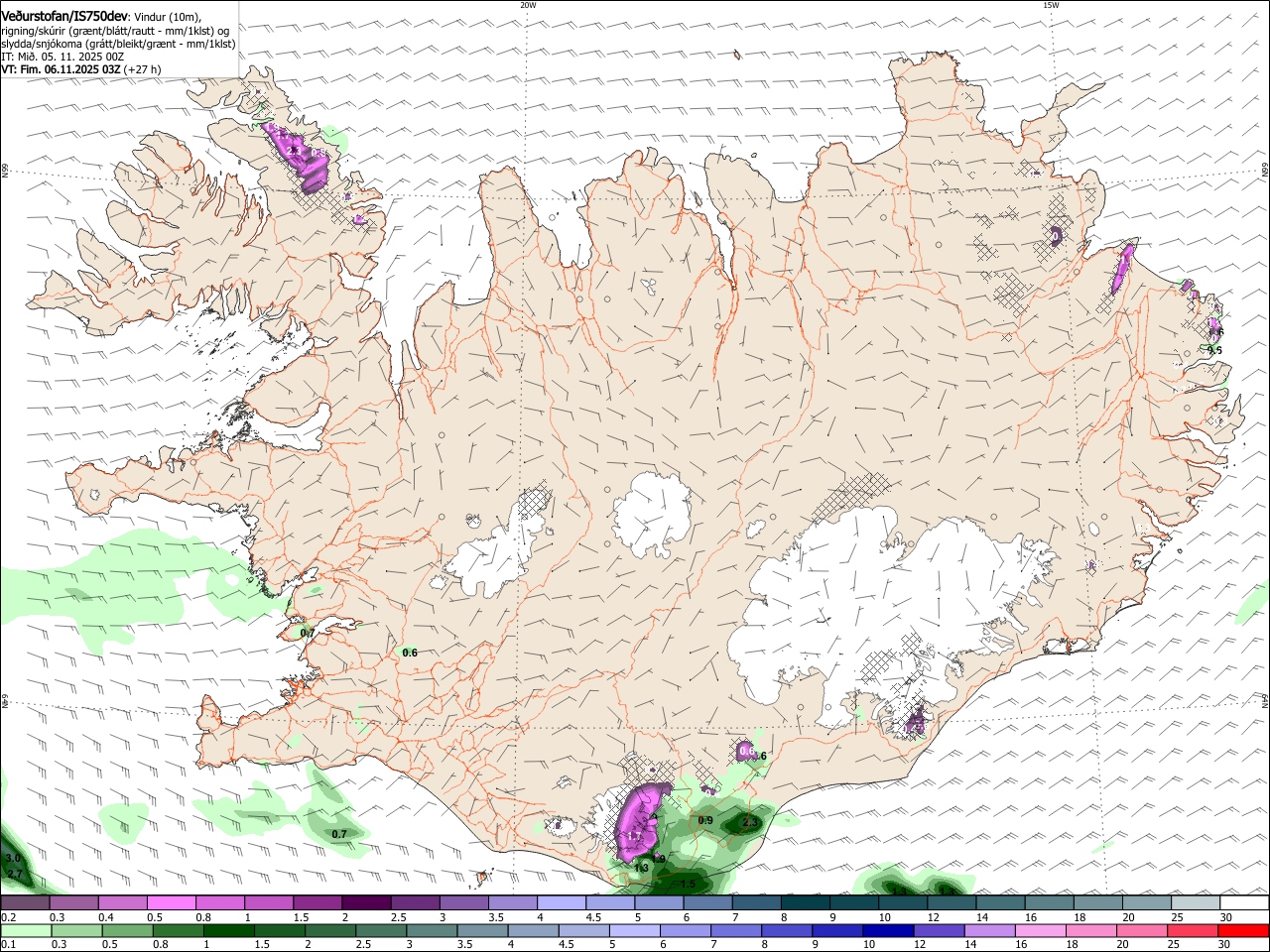The image size is (1270, 952).
Task: Click the dark navy blue 10 legend swatch
Action: click(x=886, y=931)
